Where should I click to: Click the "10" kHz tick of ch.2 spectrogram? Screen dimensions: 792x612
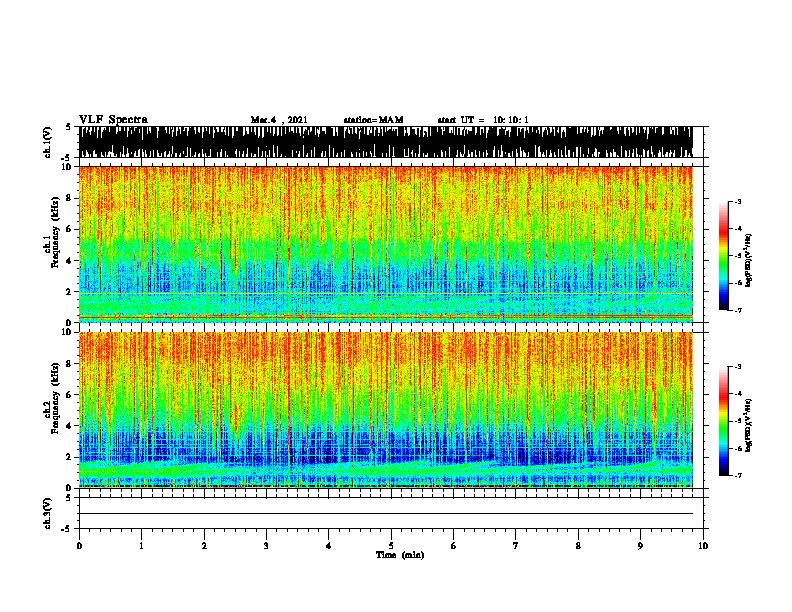pyautogui.click(x=68, y=332)
